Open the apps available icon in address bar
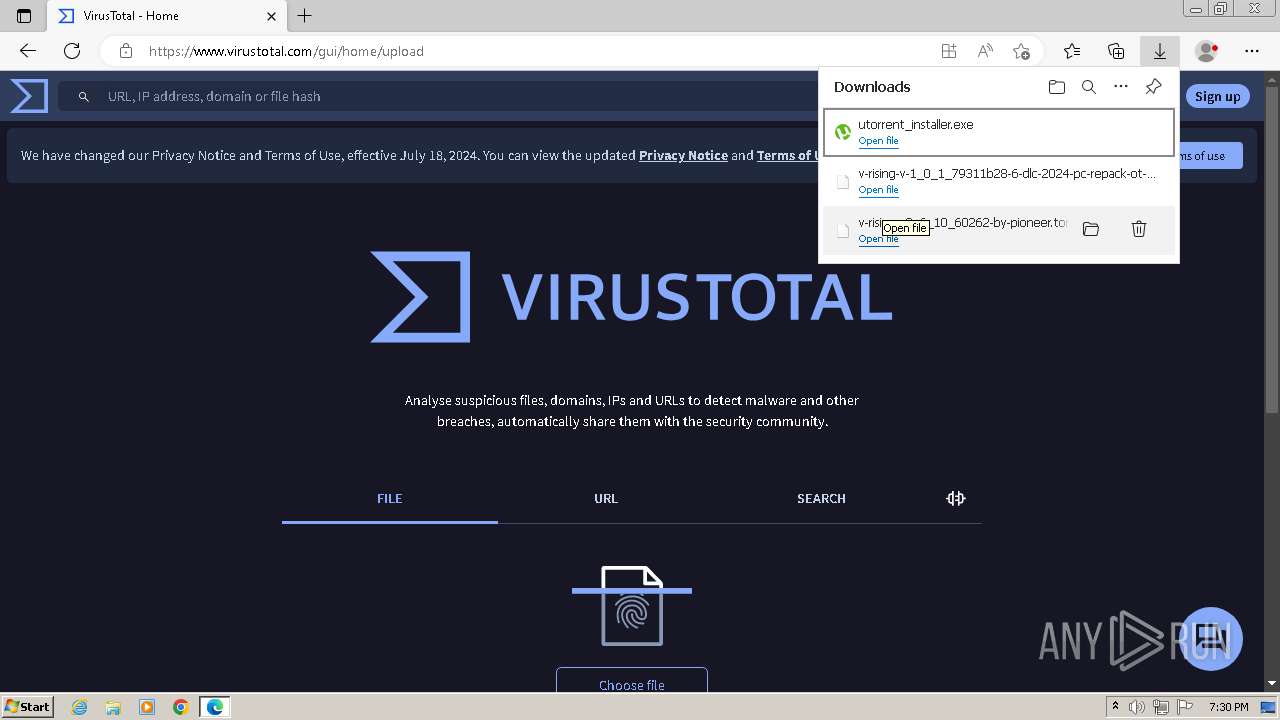The width and height of the screenshot is (1280, 720). point(948,51)
